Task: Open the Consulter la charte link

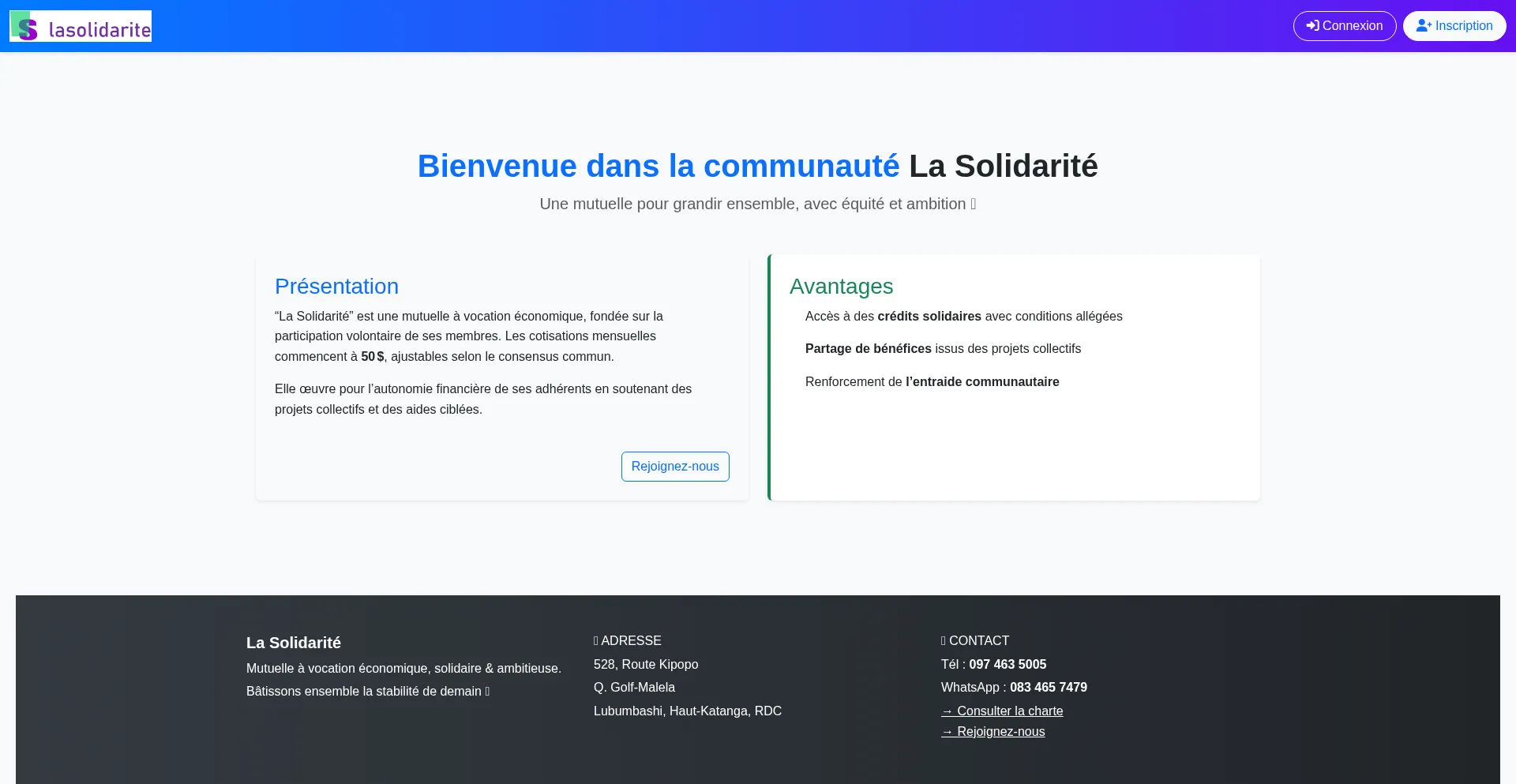Action: click(x=1002, y=711)
